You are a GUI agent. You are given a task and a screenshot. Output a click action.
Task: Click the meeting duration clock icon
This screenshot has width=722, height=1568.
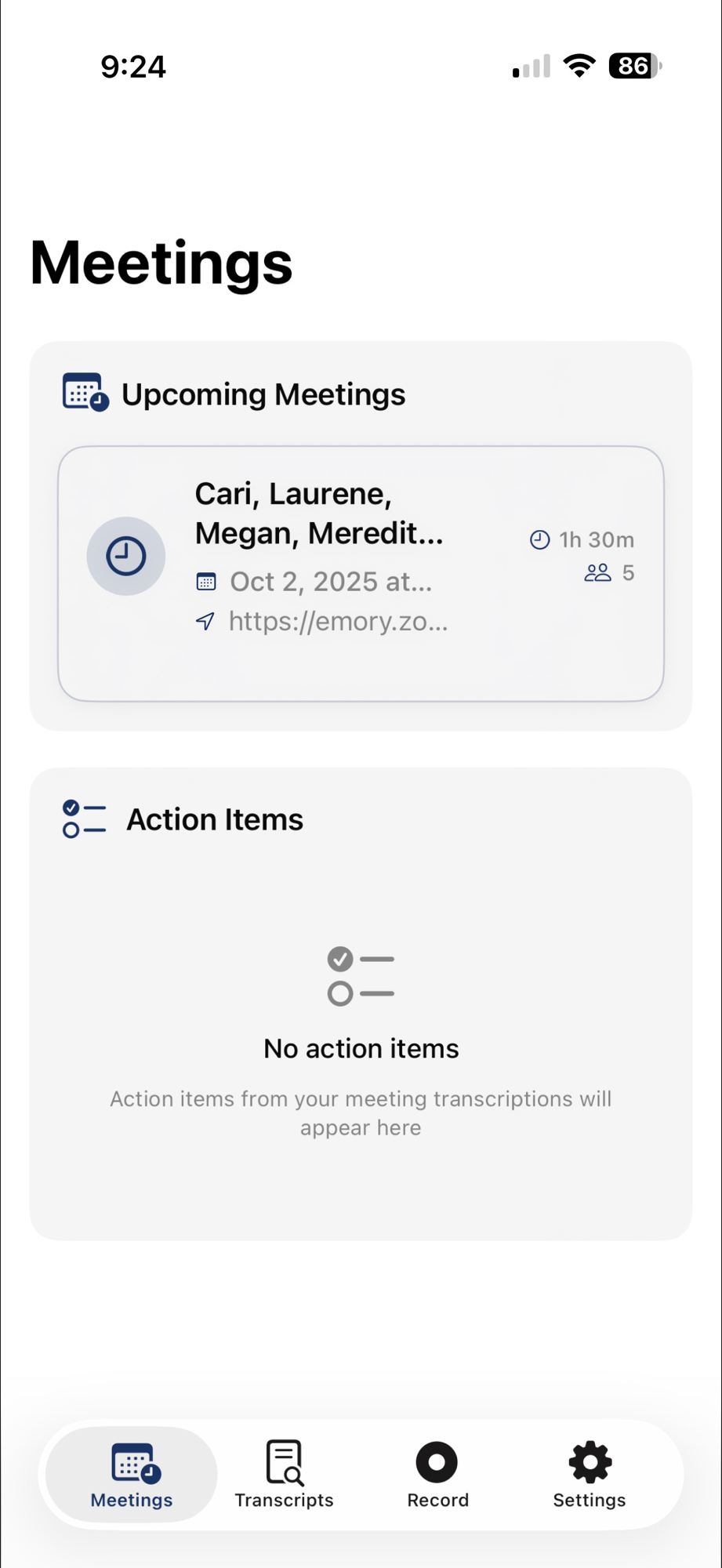540,539
